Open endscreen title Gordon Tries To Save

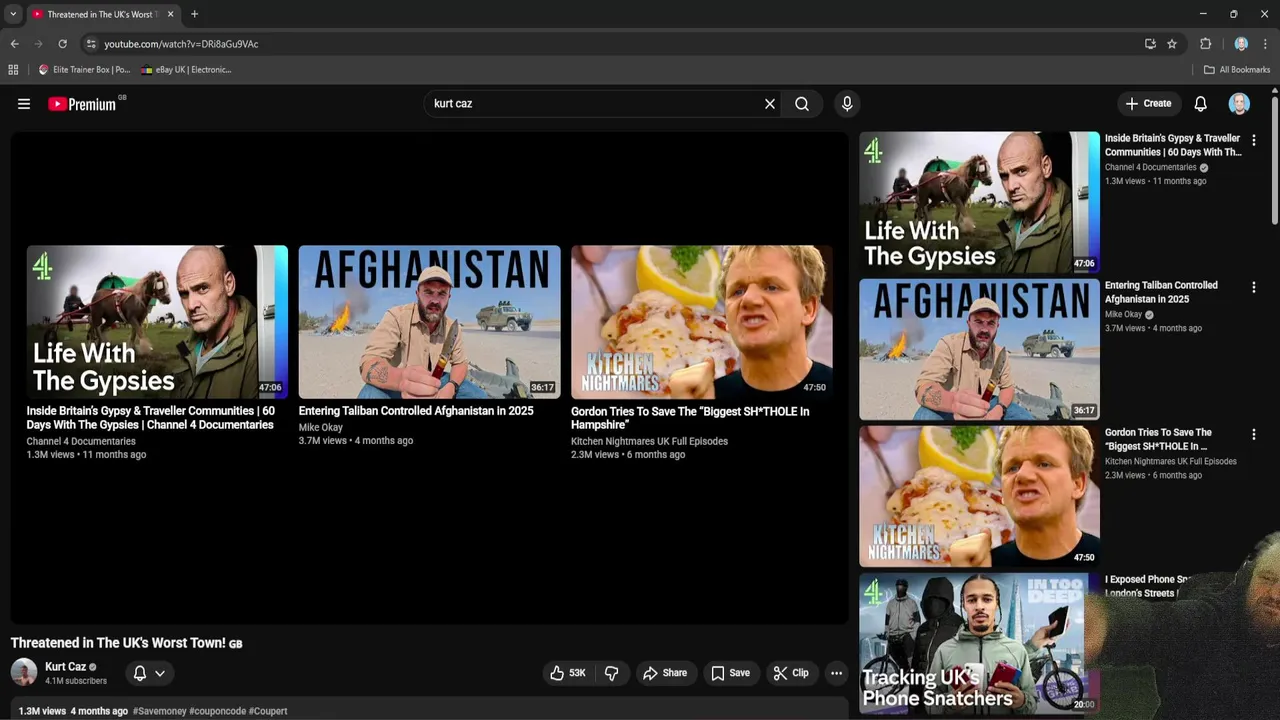[x=690, y=418]
